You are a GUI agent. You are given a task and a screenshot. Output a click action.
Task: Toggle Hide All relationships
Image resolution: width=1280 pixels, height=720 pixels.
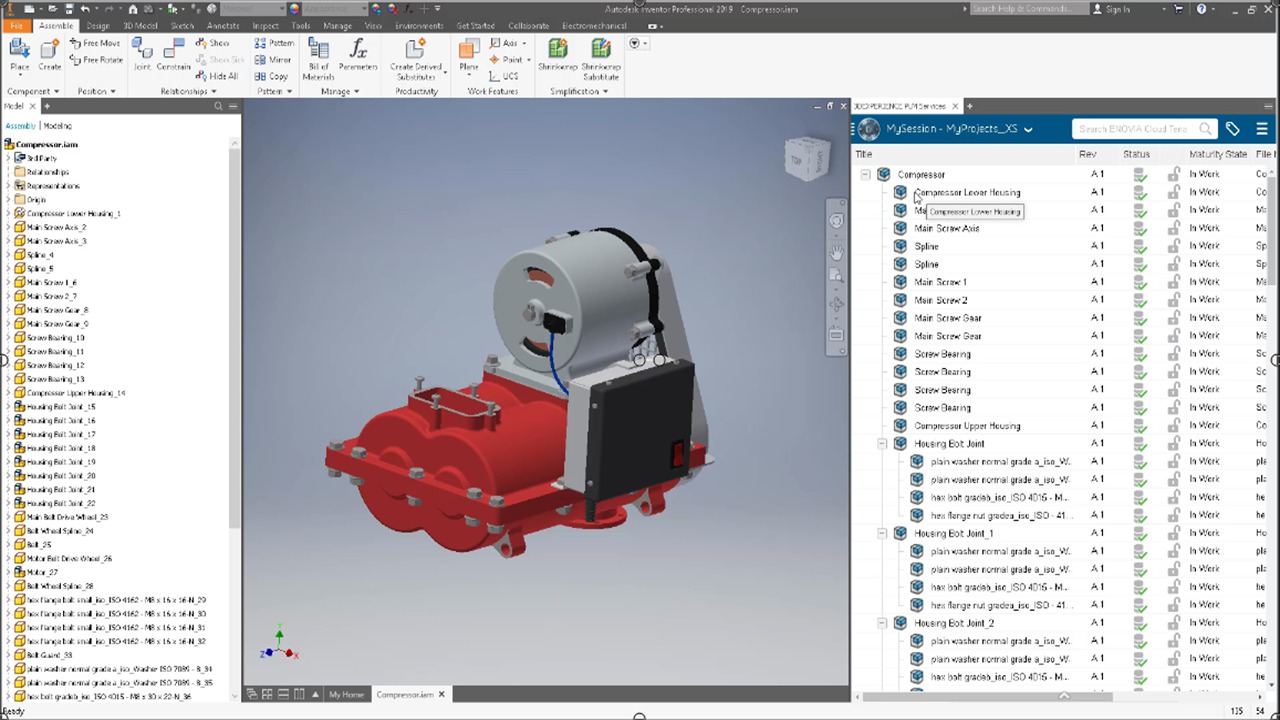tap(213, 76)
